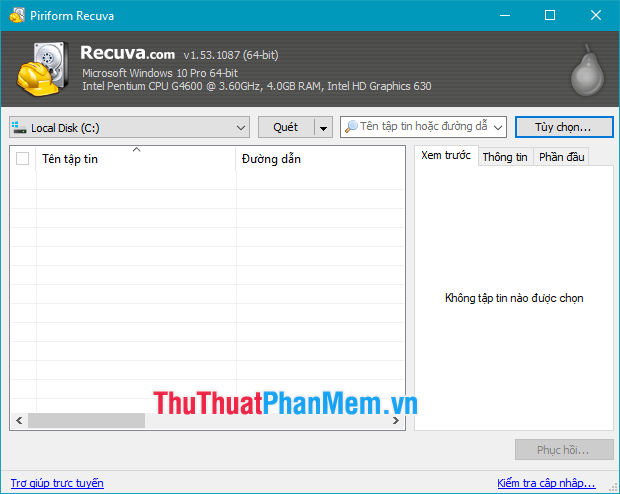Open the filename or path filter dropdown arrow
This screenshot has height=494, width=620.
(498, 127)
